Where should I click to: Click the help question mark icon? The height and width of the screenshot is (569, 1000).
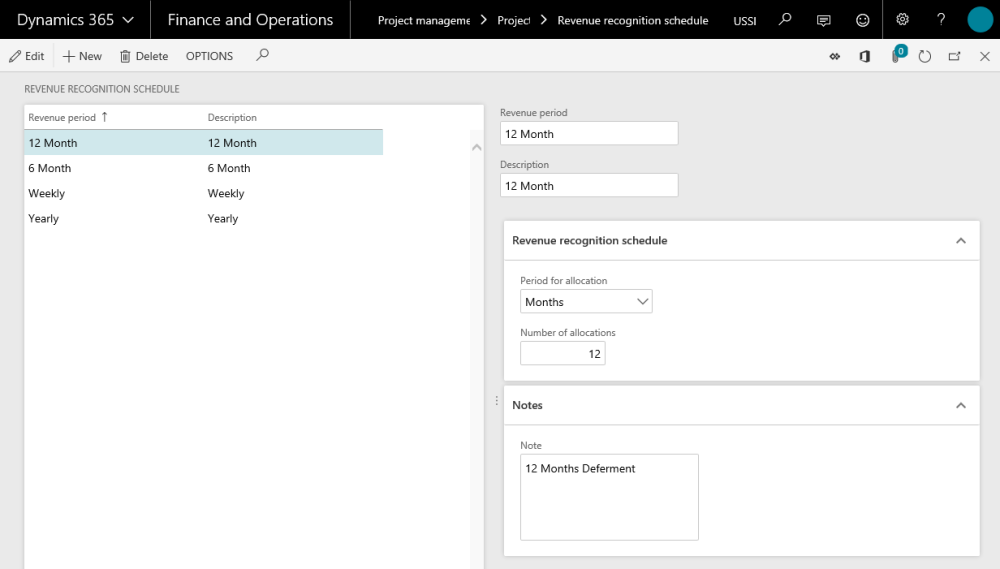point(941,20)
